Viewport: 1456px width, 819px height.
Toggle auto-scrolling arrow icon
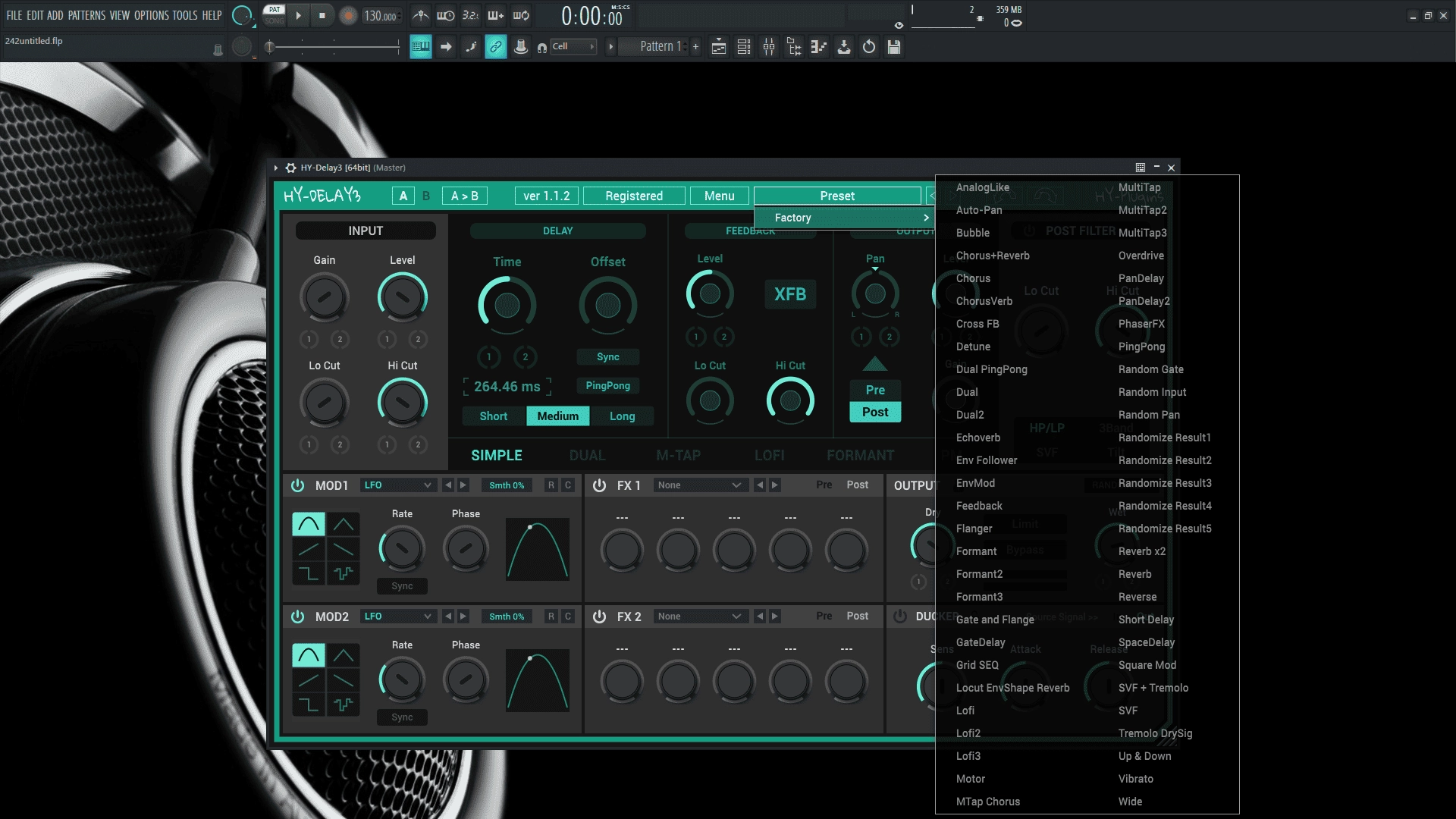(x=446, y=47)
